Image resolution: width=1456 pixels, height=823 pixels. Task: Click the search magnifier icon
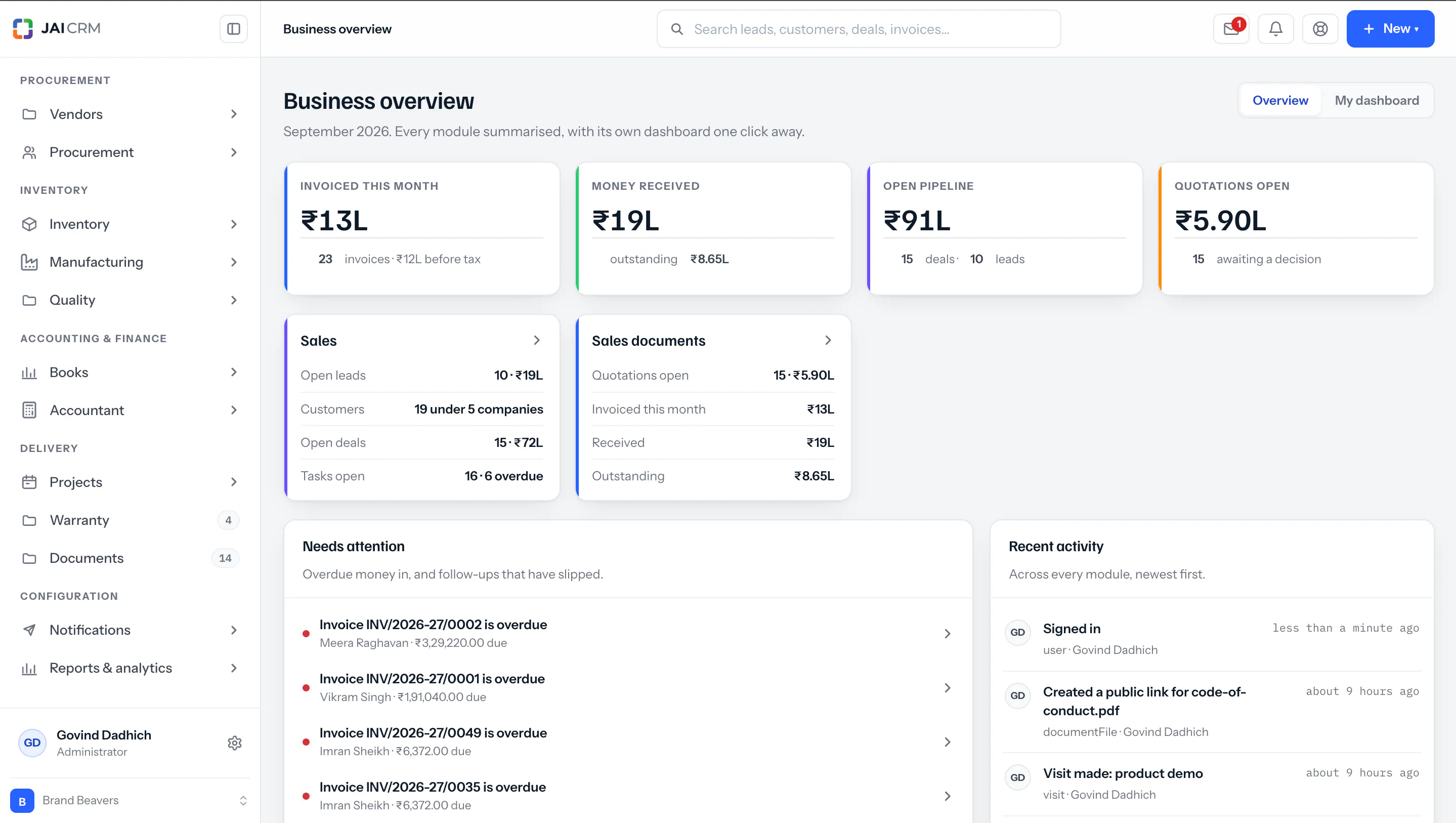pyautogui.click(x=676, y=29)
